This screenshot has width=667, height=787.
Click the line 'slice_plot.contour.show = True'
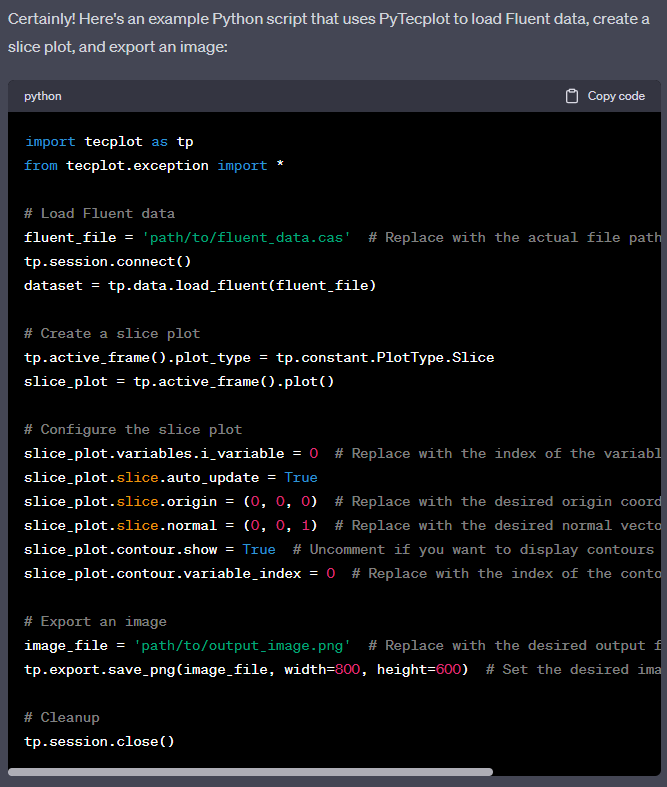point(150,550)
